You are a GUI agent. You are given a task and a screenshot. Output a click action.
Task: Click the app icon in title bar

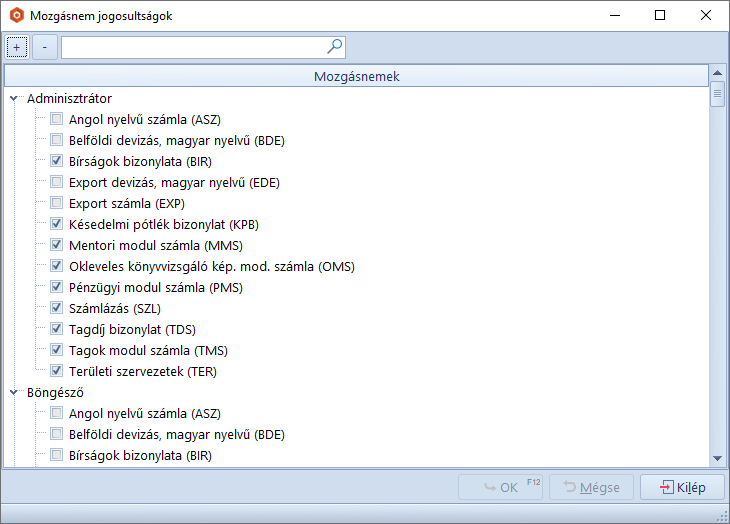click(x=15, y=16)
